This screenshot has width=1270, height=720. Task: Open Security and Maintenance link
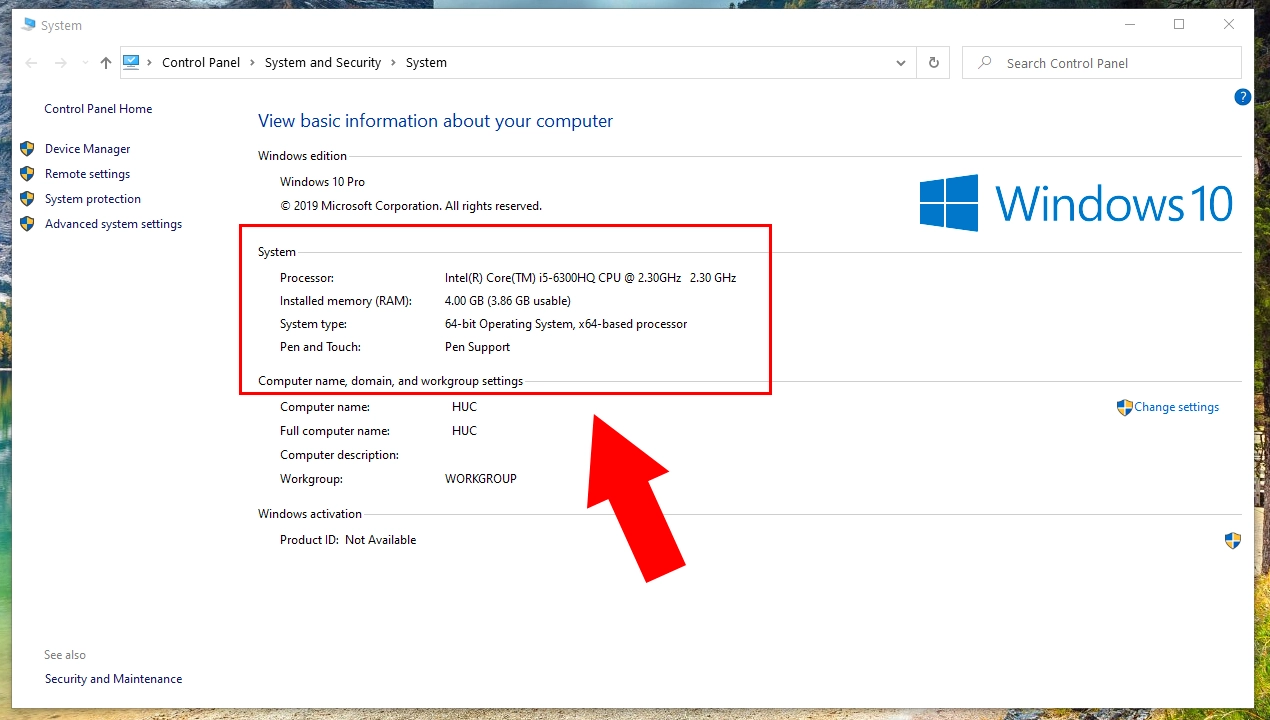(113, 679)
